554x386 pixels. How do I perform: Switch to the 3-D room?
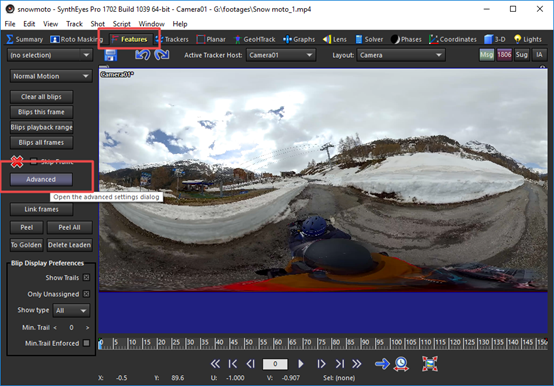tap(495, 39)
